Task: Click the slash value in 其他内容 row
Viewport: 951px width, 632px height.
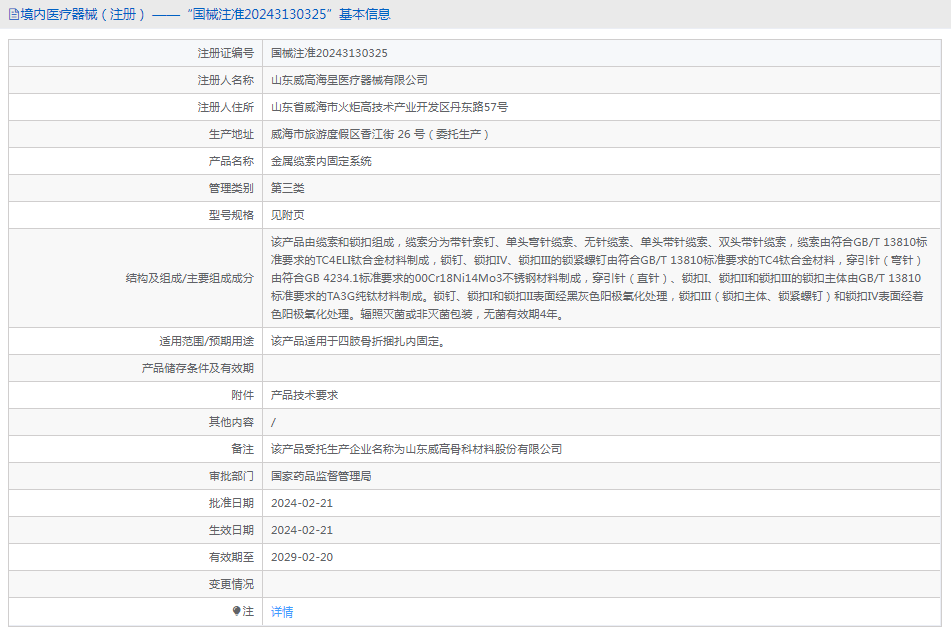Action: tap(273, 422)
